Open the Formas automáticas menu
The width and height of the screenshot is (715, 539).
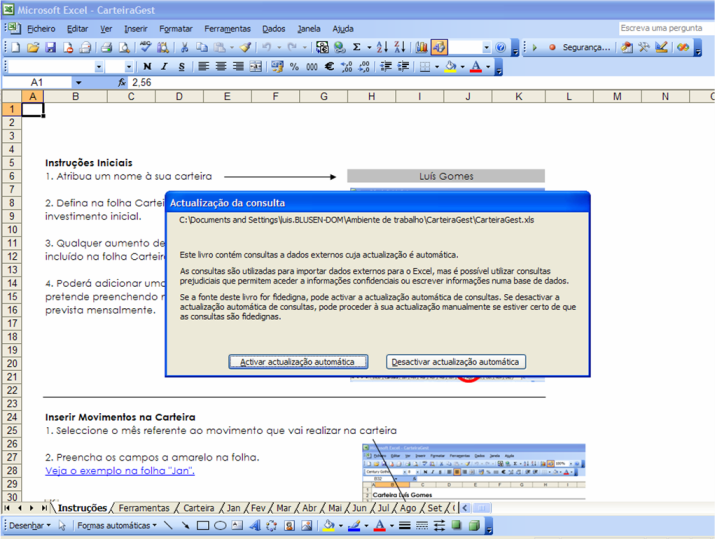[117, 526]
